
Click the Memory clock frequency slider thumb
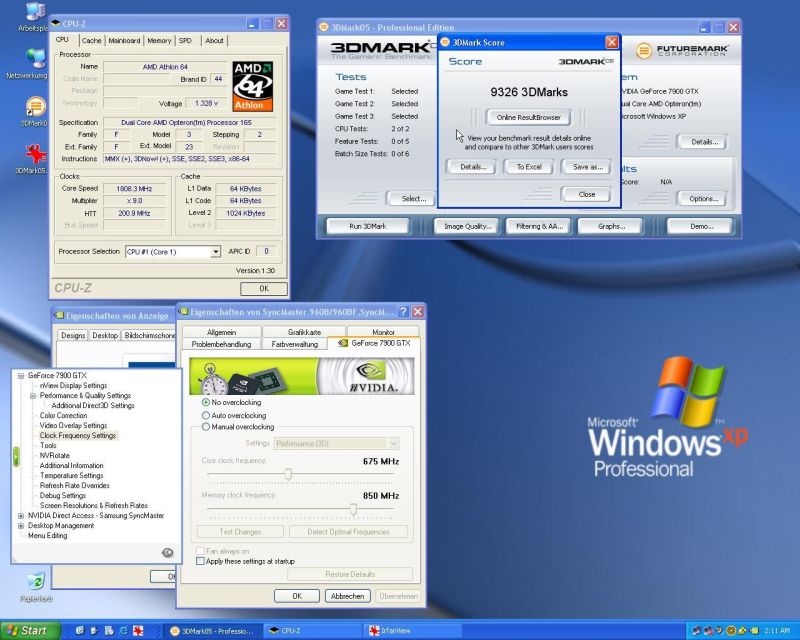[353, 509]
